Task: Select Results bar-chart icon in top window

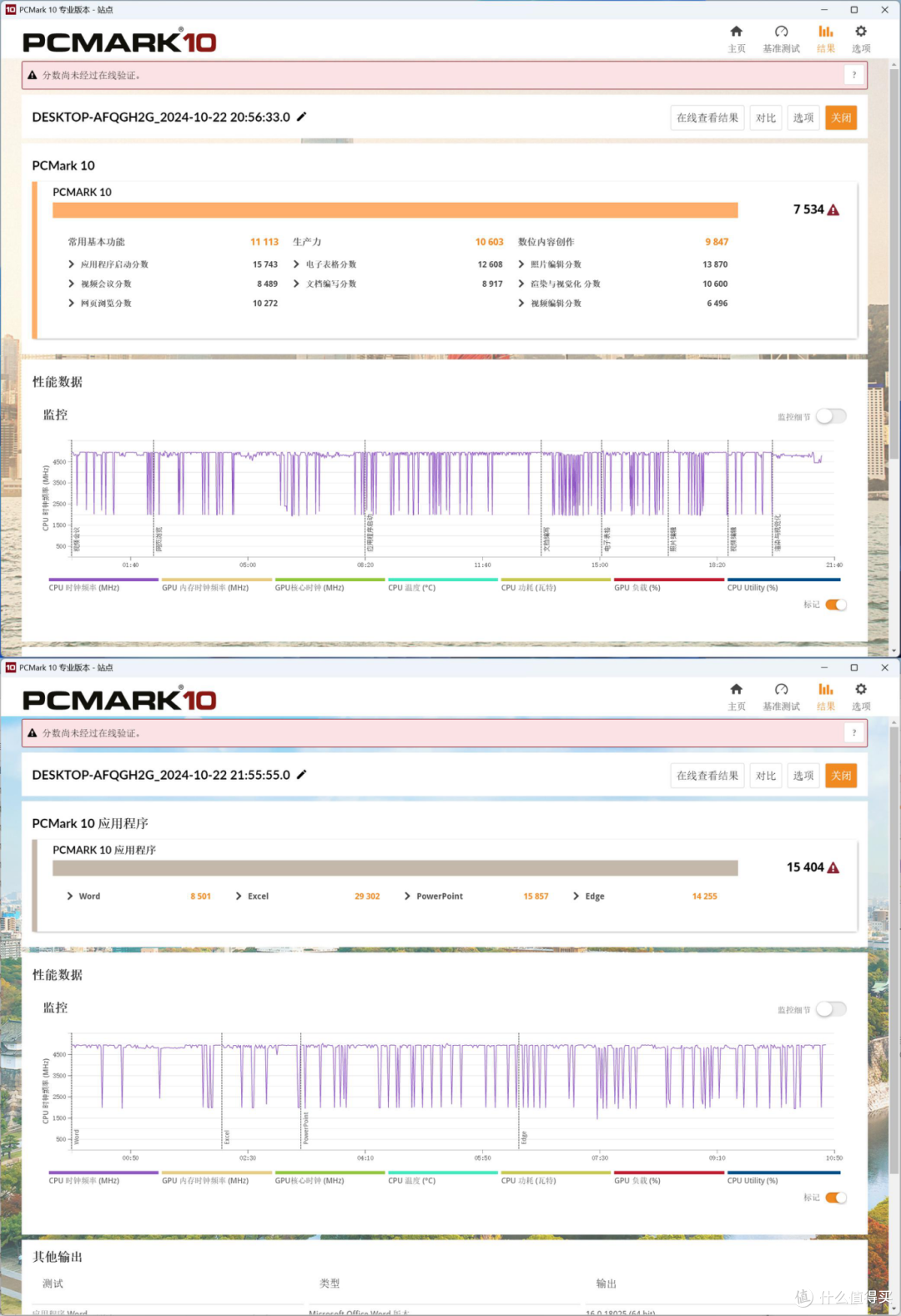Action: tap(826, 38)
